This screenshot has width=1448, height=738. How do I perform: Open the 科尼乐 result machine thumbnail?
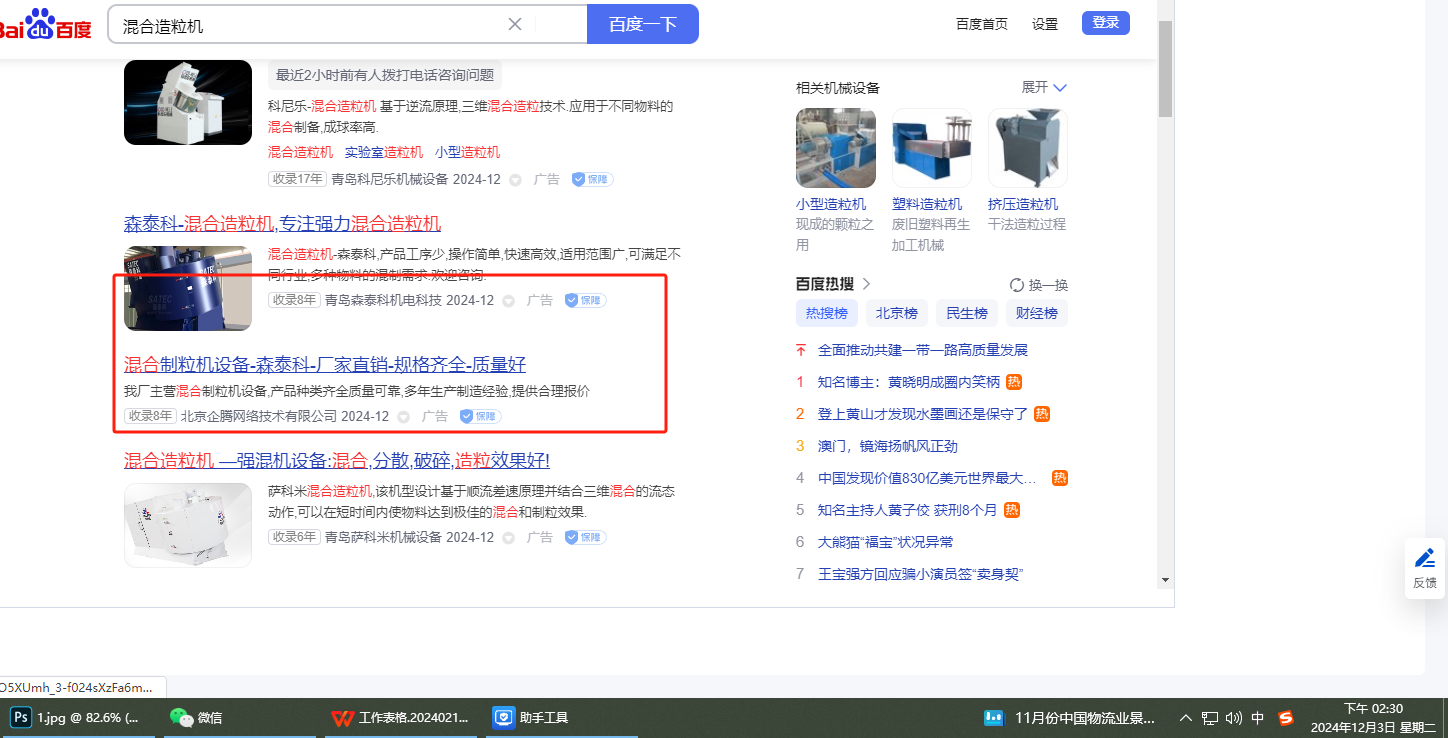click(x=188, y=102)
